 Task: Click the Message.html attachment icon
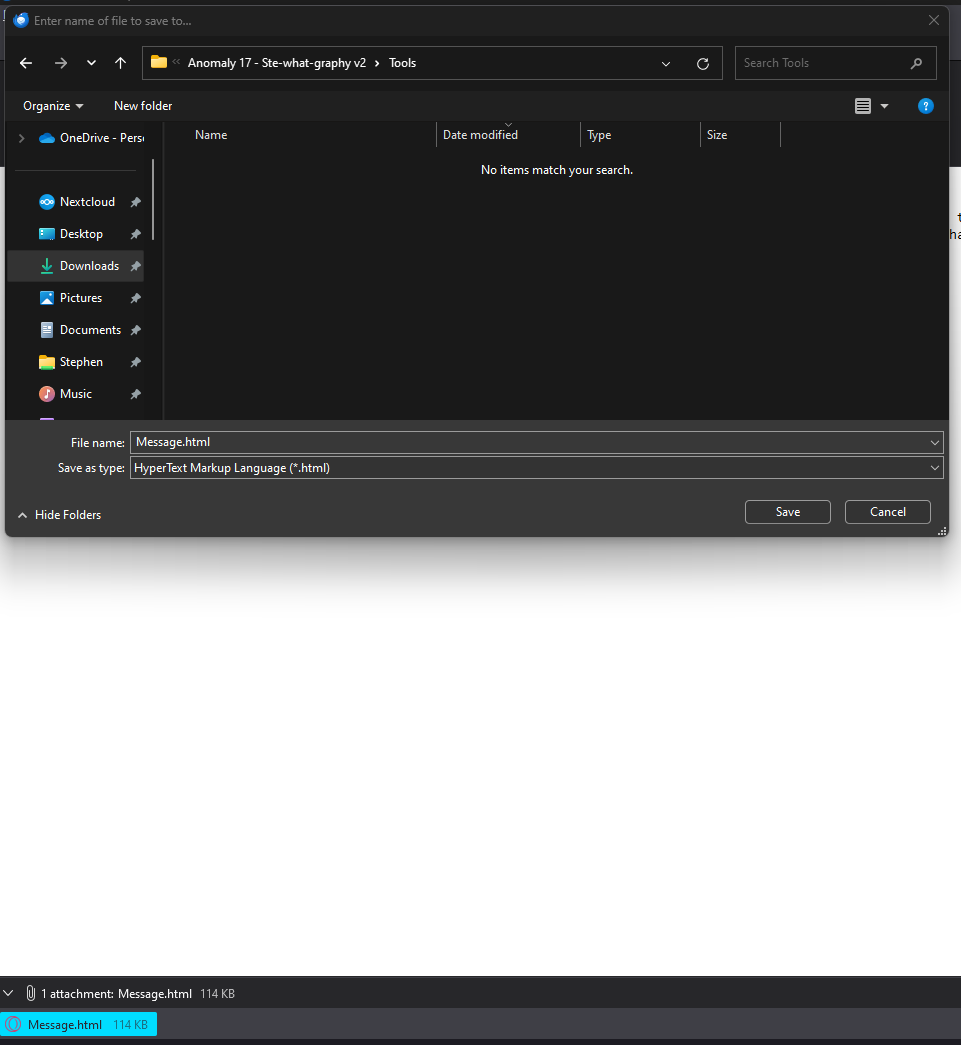pyautogui.click(x=14, y=1024)
